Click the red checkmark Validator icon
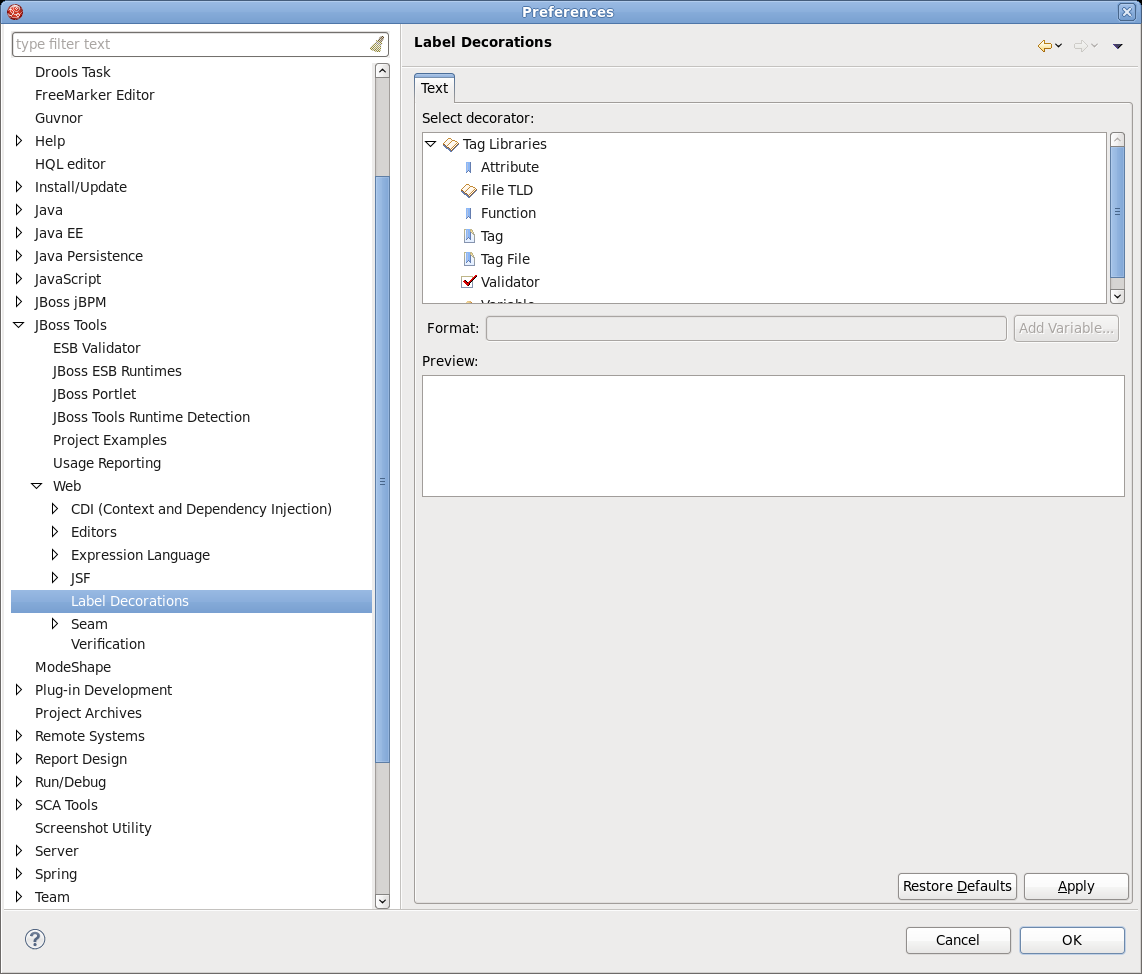 [x=468, y=282]
